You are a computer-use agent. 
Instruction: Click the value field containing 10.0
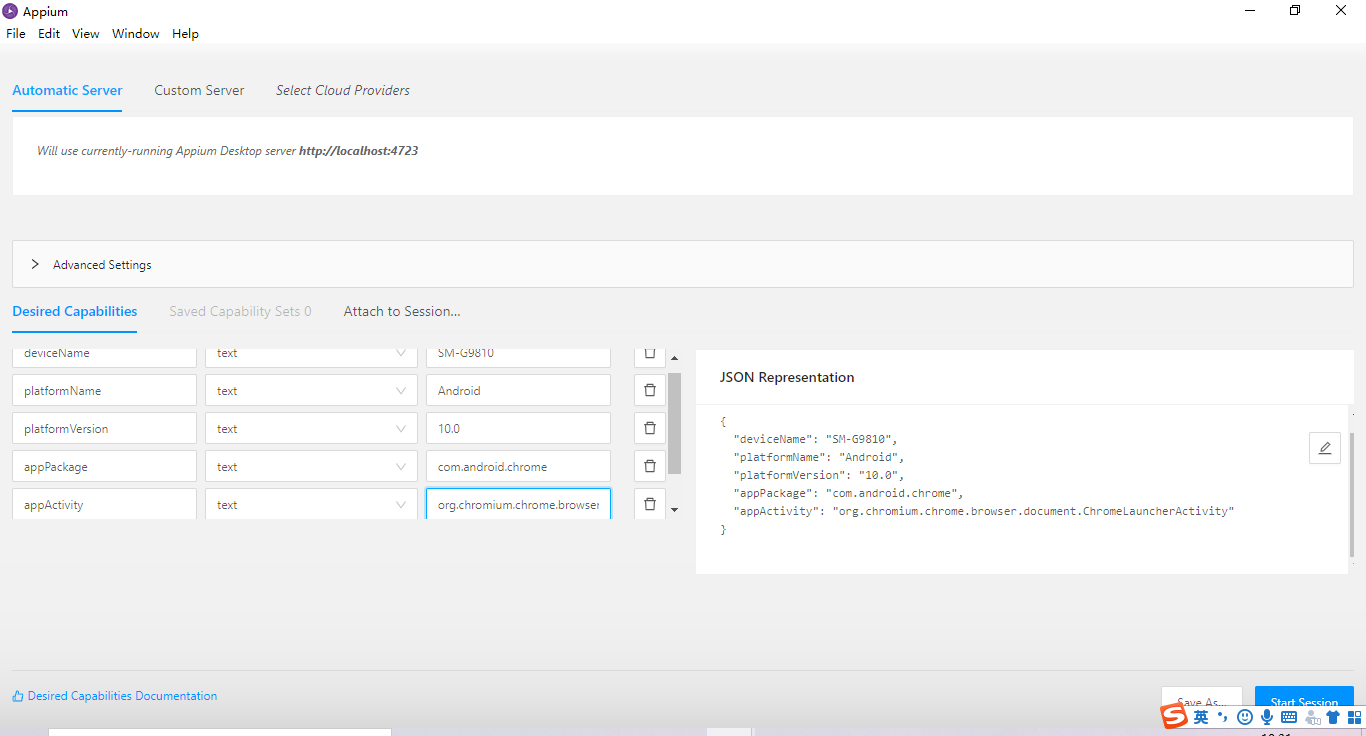click(518, 429)
